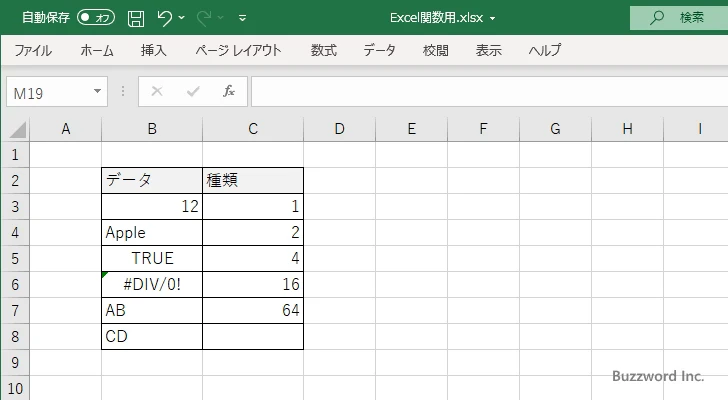Select the cell with value 64
Screen dimensions: 728x400
253,310
